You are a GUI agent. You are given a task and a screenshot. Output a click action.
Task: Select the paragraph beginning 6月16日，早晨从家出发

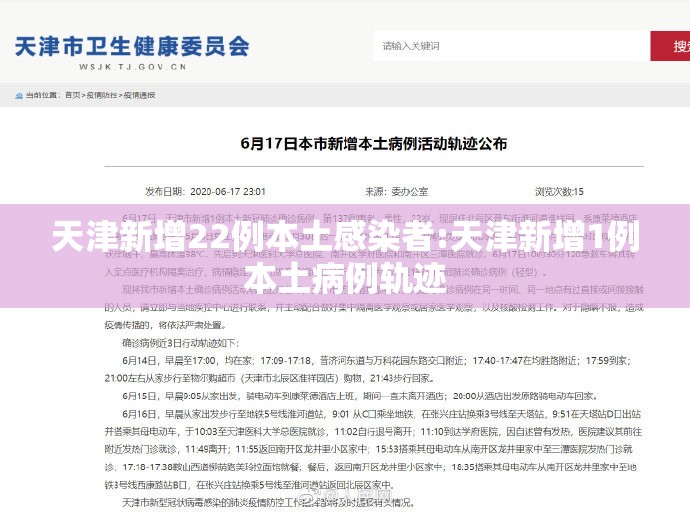click(373, 449)
